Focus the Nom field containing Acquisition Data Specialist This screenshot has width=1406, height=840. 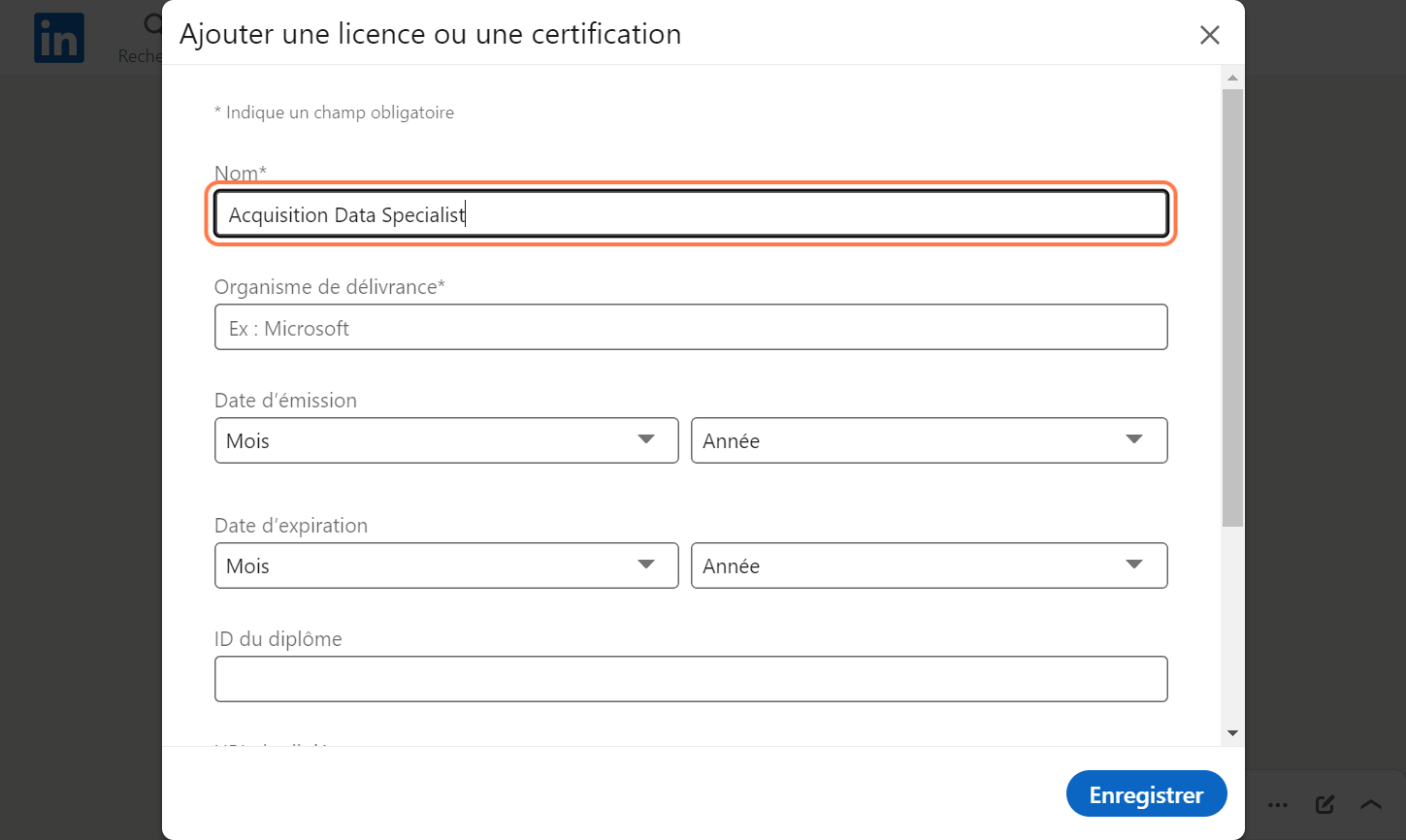[x=691, y=213]
